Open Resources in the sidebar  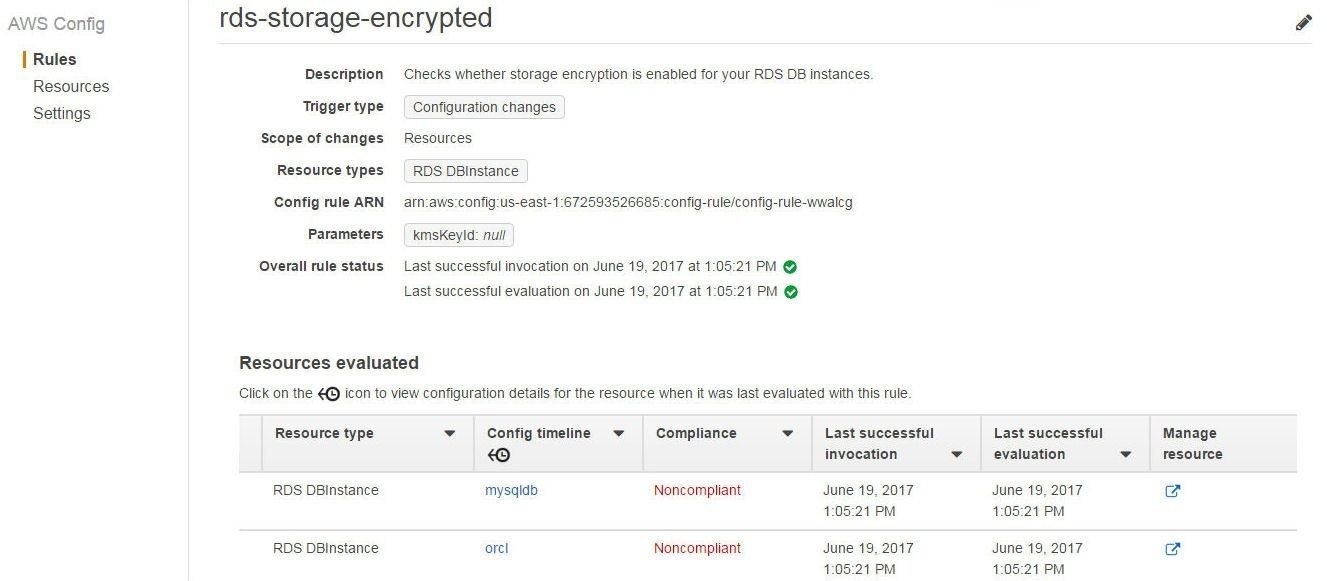71,87
